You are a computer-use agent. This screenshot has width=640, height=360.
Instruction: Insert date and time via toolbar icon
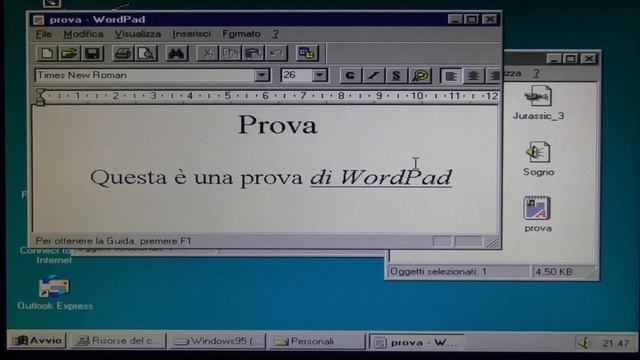tap(307, 53)
